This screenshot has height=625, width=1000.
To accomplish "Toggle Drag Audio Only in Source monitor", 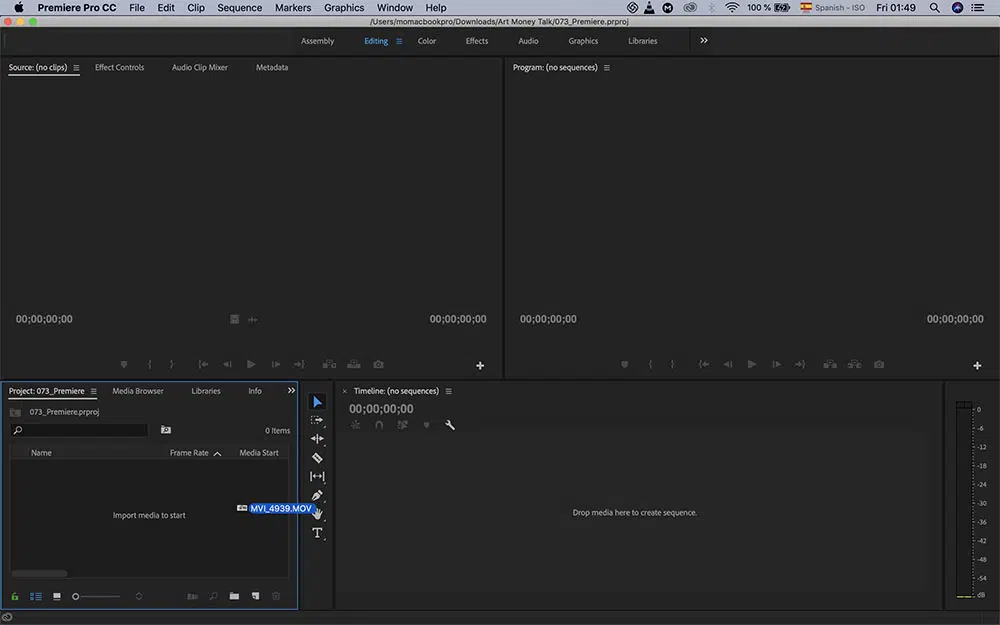I will [x=253, y=320].
